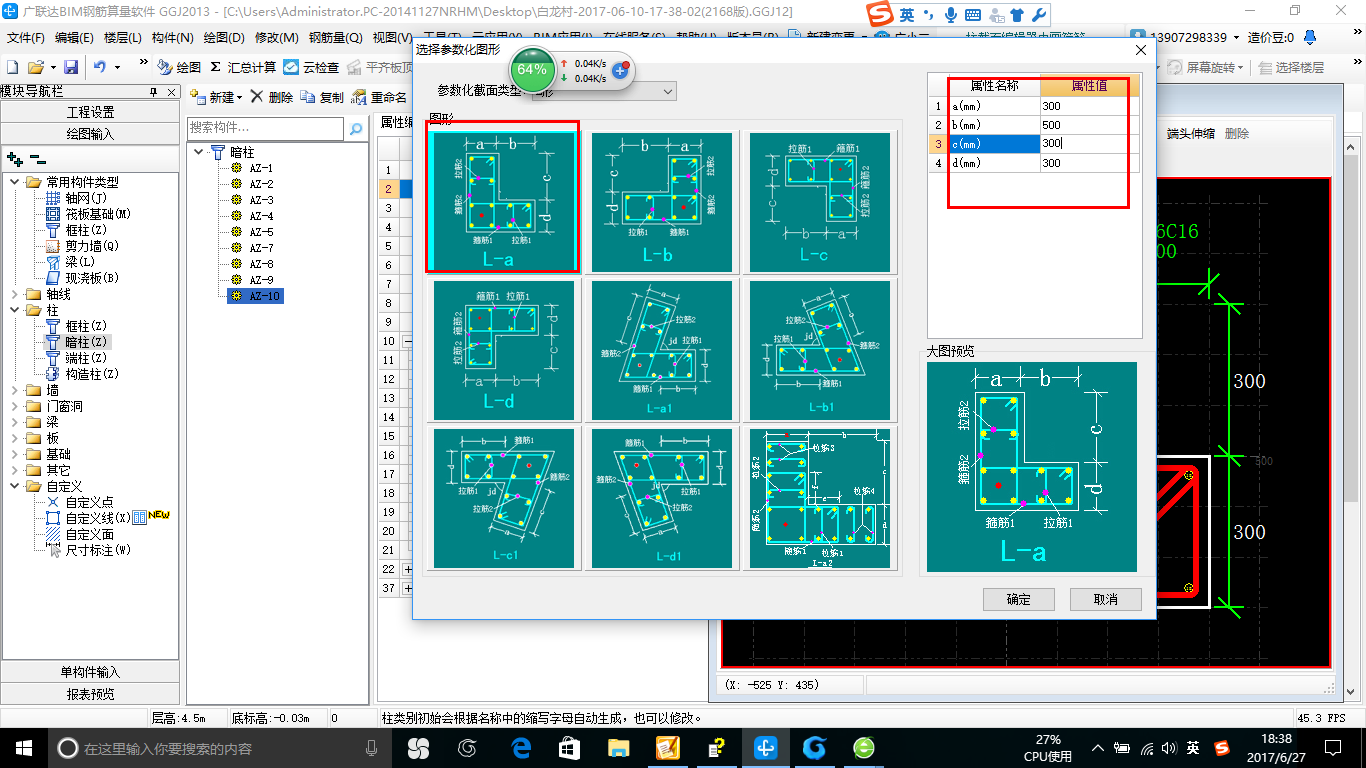
Task: Expand the 基础 folder
Action: pos(14,454)
